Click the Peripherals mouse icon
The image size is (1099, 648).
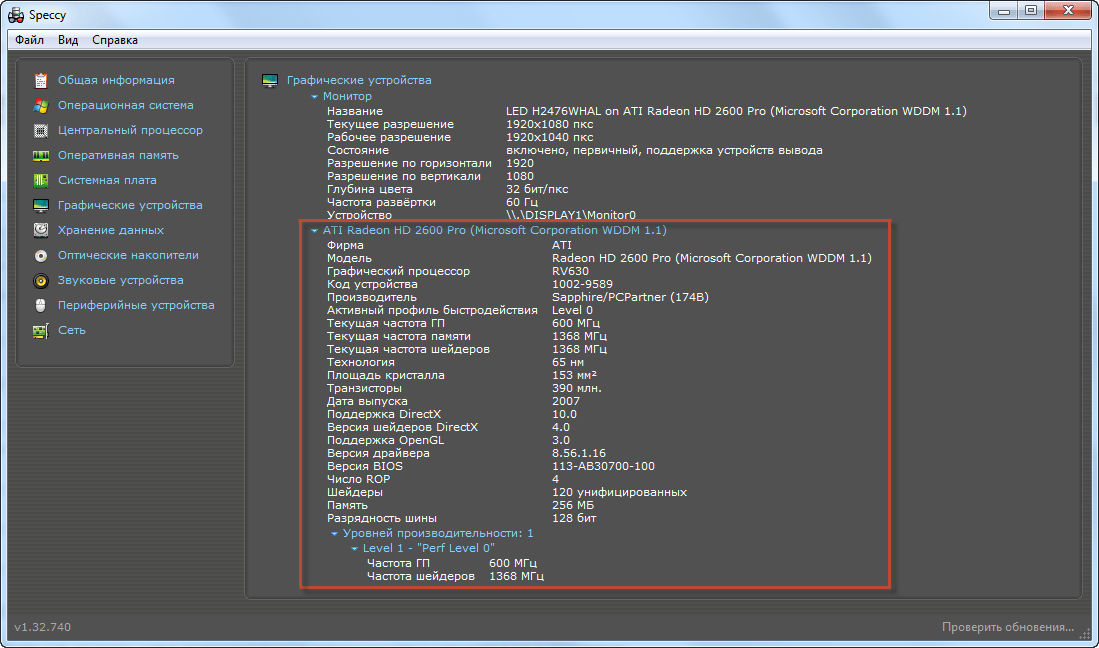(41, 305)
